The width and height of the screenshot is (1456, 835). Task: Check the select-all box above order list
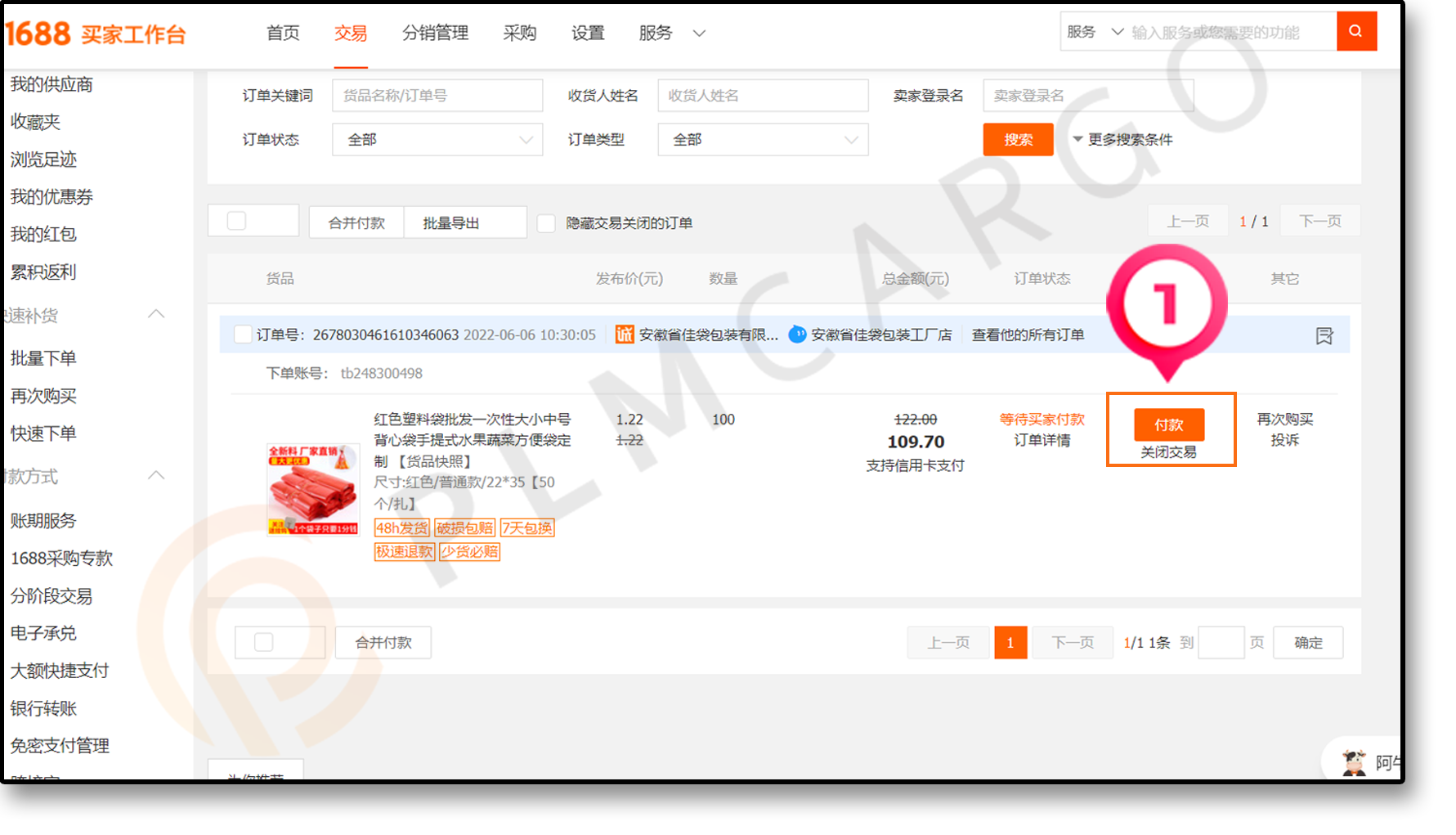coord(237,222)
